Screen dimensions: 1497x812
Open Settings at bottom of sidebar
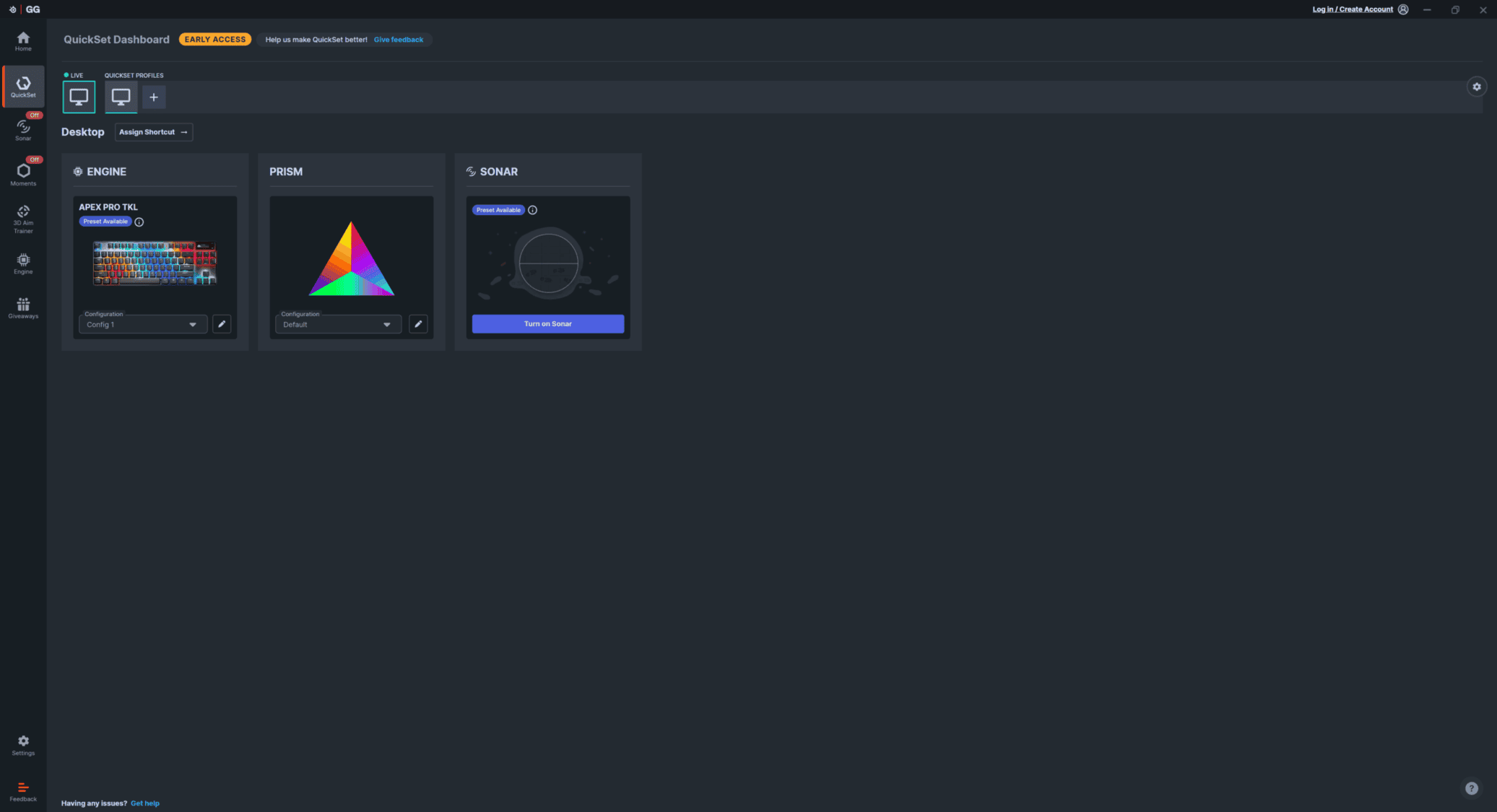pos(23,746)
